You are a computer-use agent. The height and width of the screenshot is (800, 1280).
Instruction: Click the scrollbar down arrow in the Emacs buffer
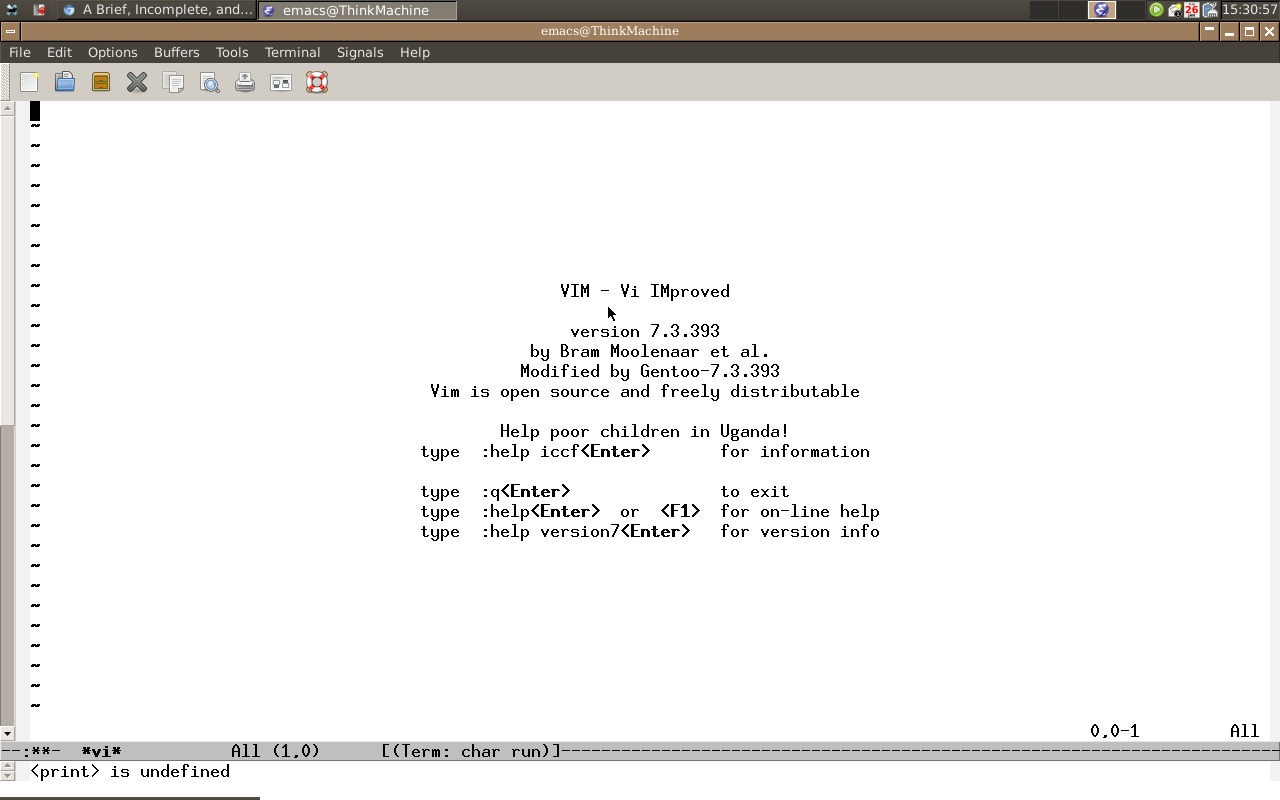pos(7,734)
